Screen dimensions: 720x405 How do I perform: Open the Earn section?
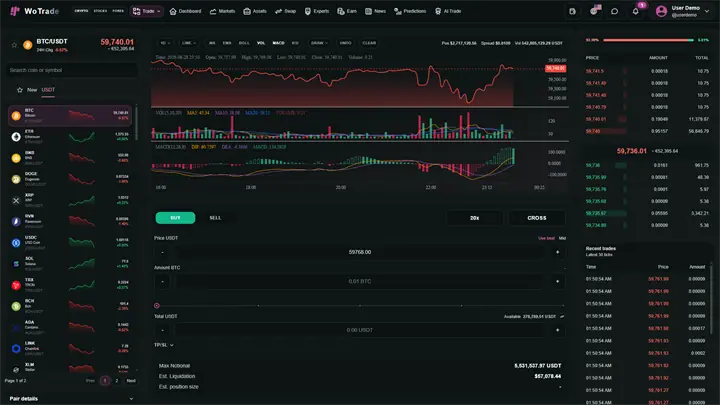(x=347, y=11)
